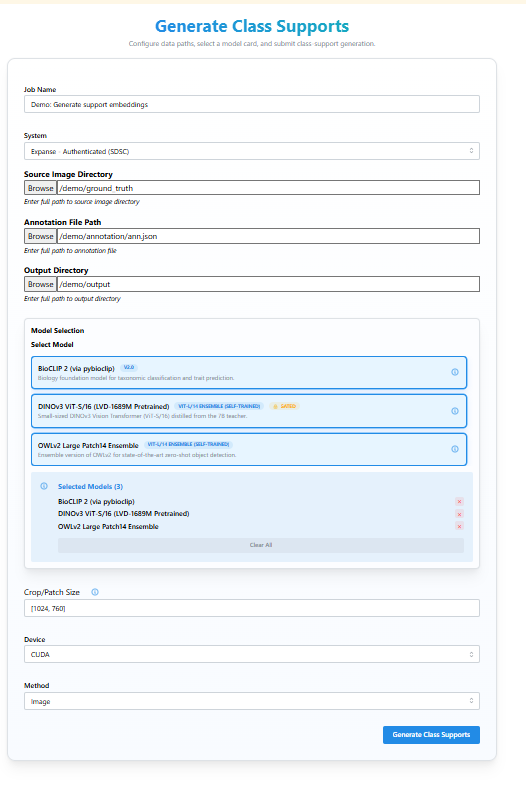Click 'Enter full path to source image directory' hint
Image resolution: width=526 pixels, height=792 pixels.
click(x=82, y=202)
